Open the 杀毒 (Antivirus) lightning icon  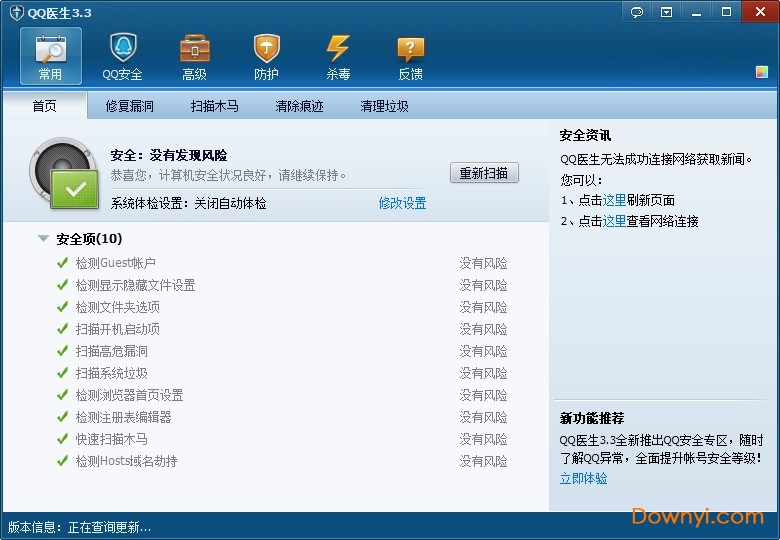(x=338, y=56)
